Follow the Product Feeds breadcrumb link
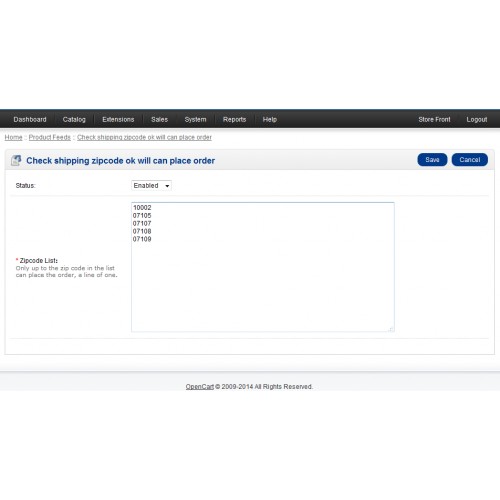 50,137
